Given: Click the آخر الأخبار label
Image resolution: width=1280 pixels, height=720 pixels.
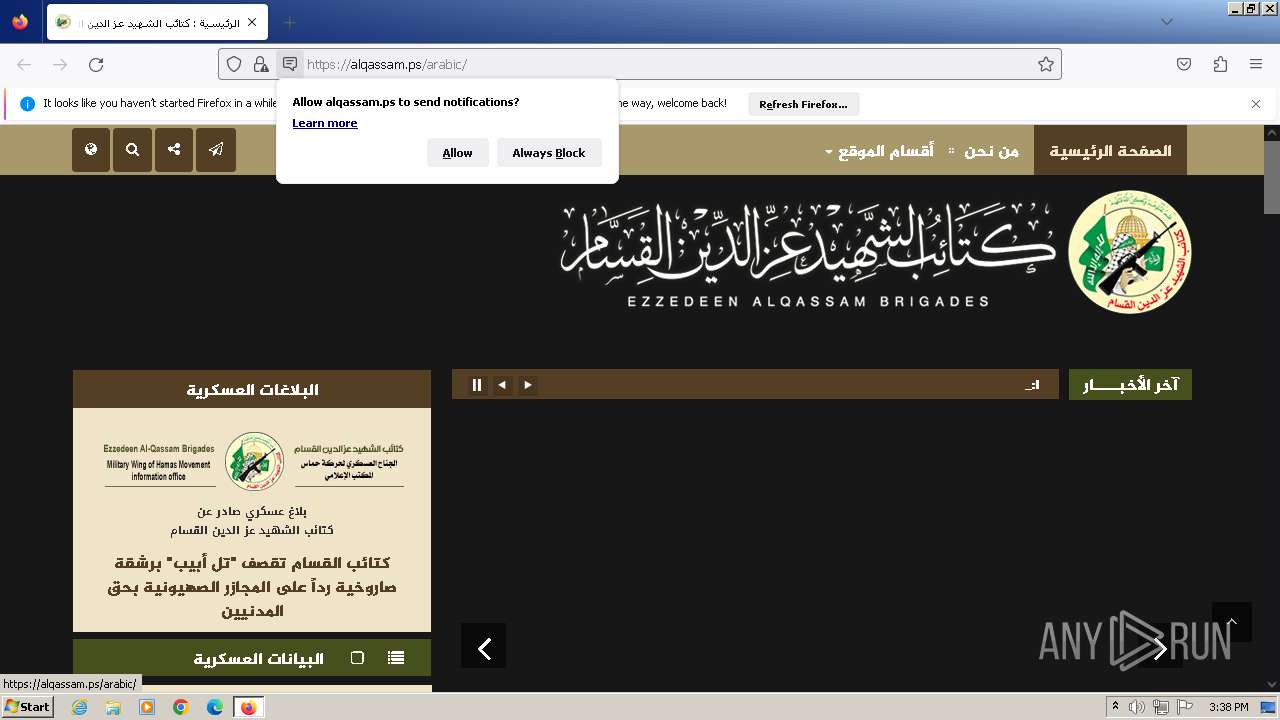Looking at the screenshot, I should click(x=1130, y=385).
